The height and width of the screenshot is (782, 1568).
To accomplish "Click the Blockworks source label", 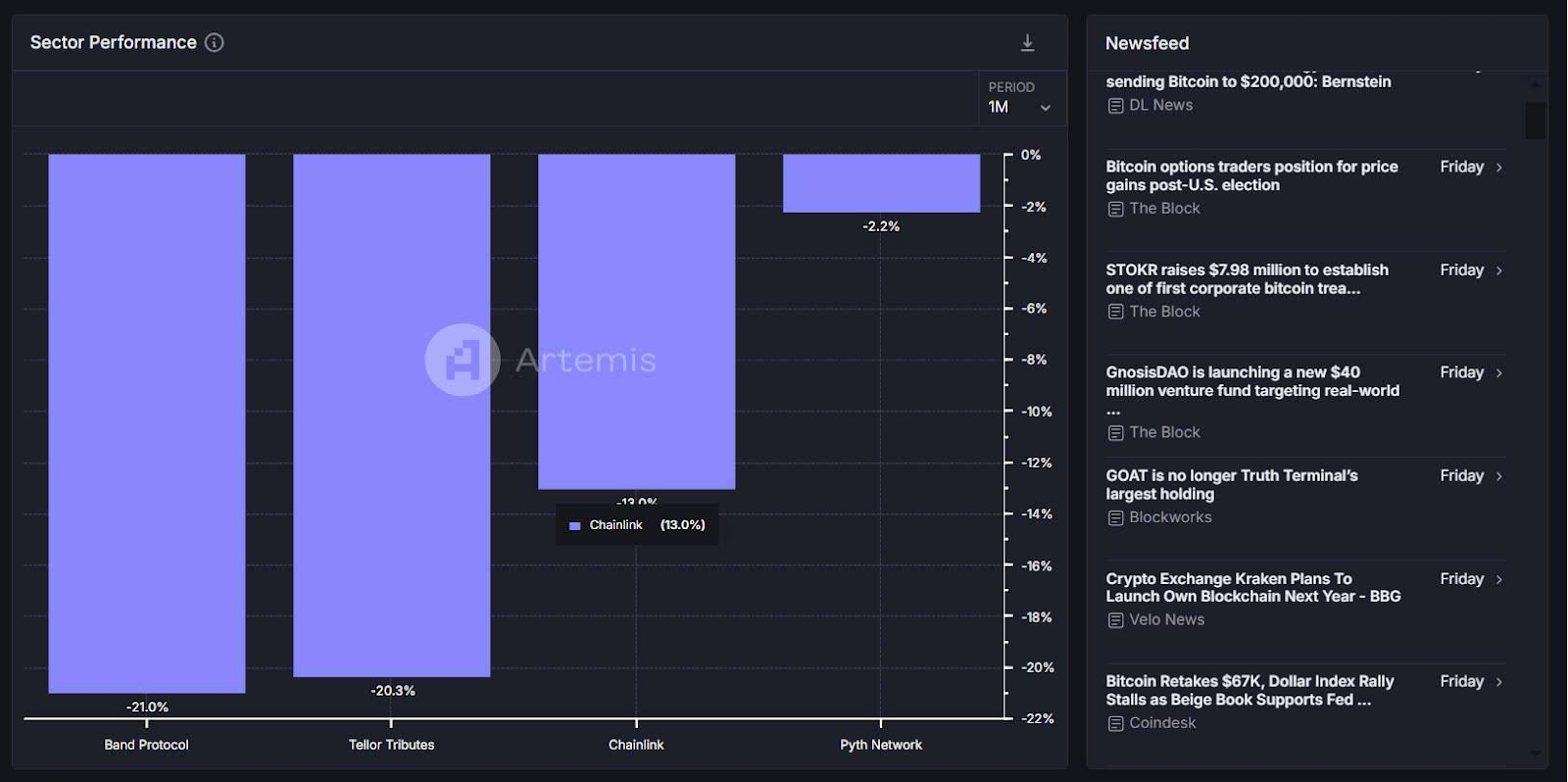I will [x=1170, y=517].
